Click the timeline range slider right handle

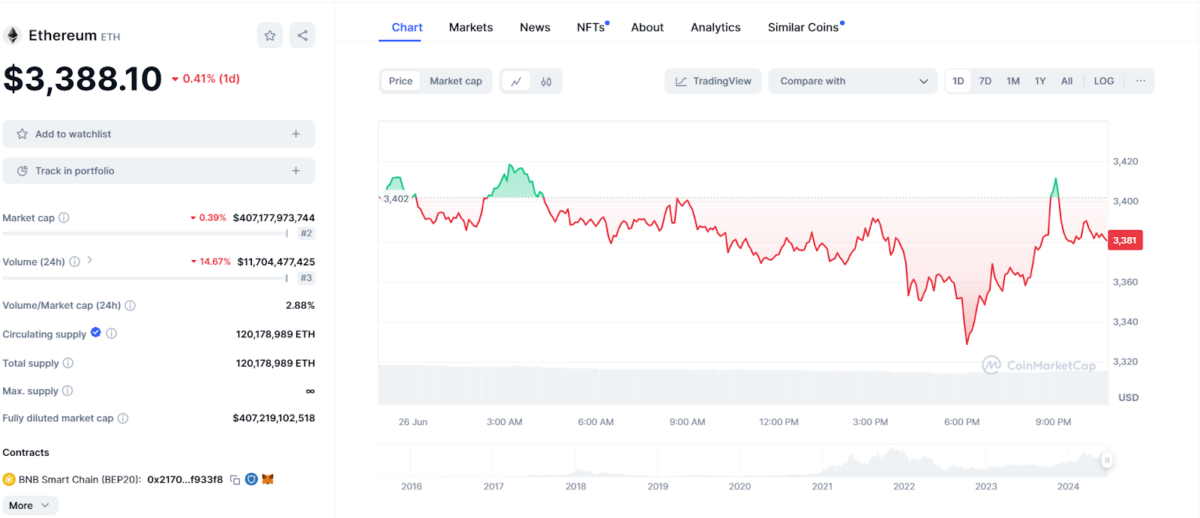[1107, 460]
